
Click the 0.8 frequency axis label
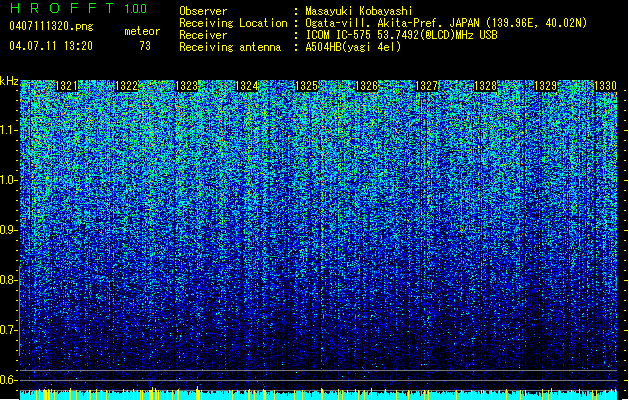point(9,280)
